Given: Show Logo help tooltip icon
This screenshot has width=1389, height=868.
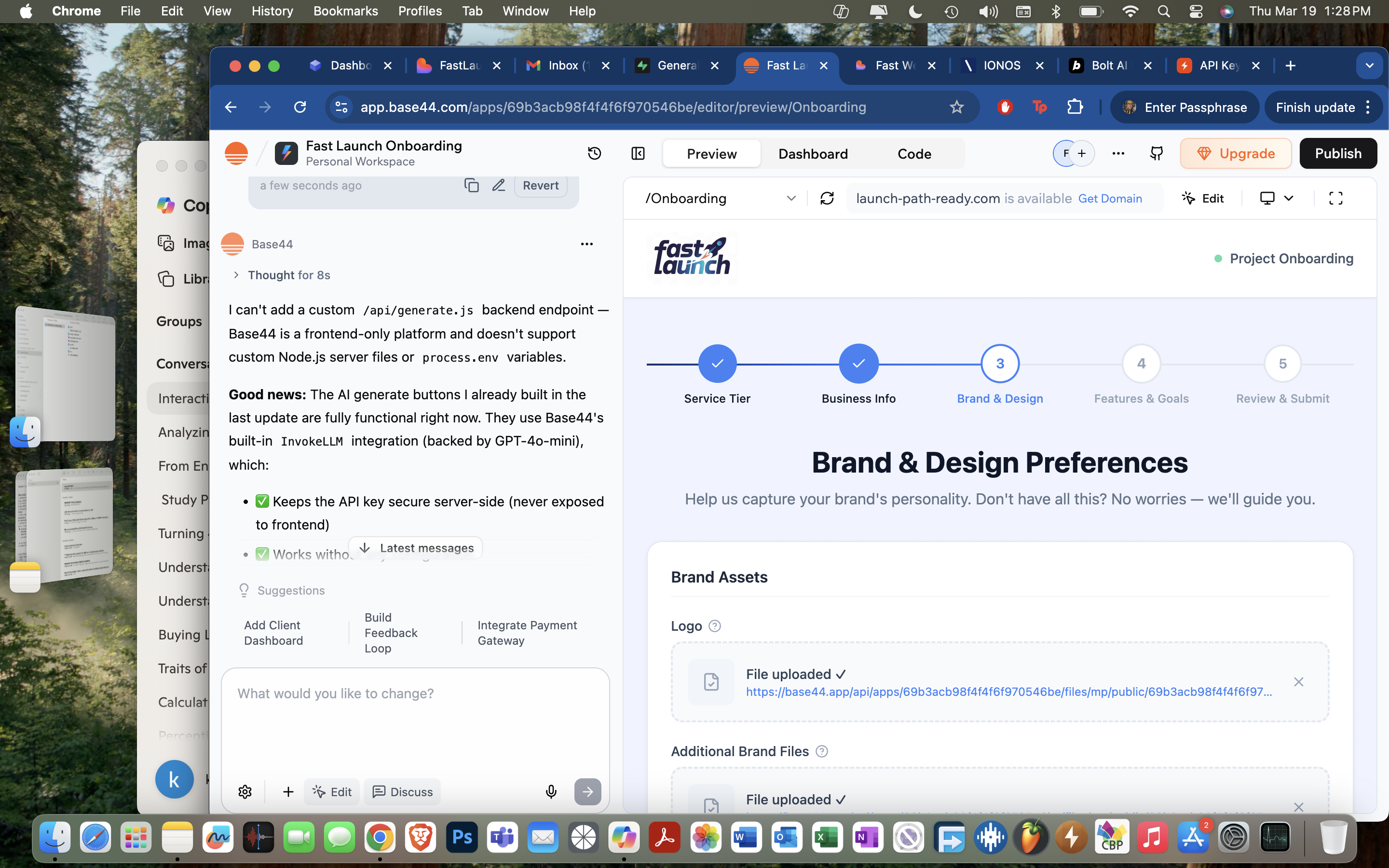Looking at the screenshot, I should click(715, 626).
